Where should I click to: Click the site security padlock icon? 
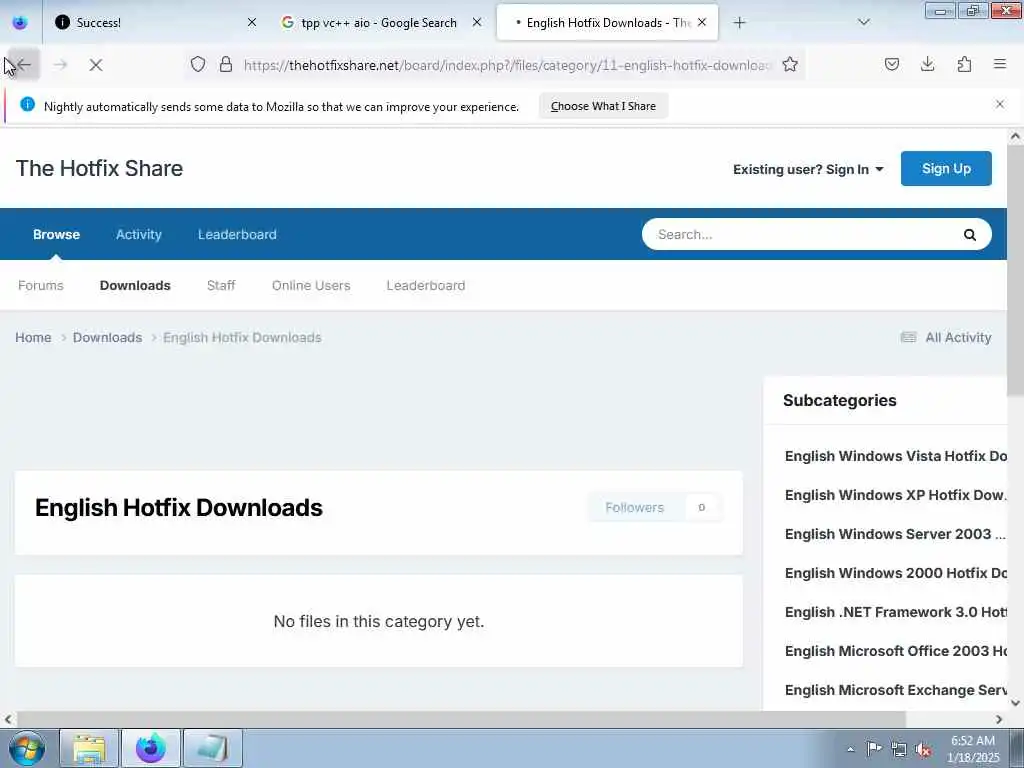(226, 64)
